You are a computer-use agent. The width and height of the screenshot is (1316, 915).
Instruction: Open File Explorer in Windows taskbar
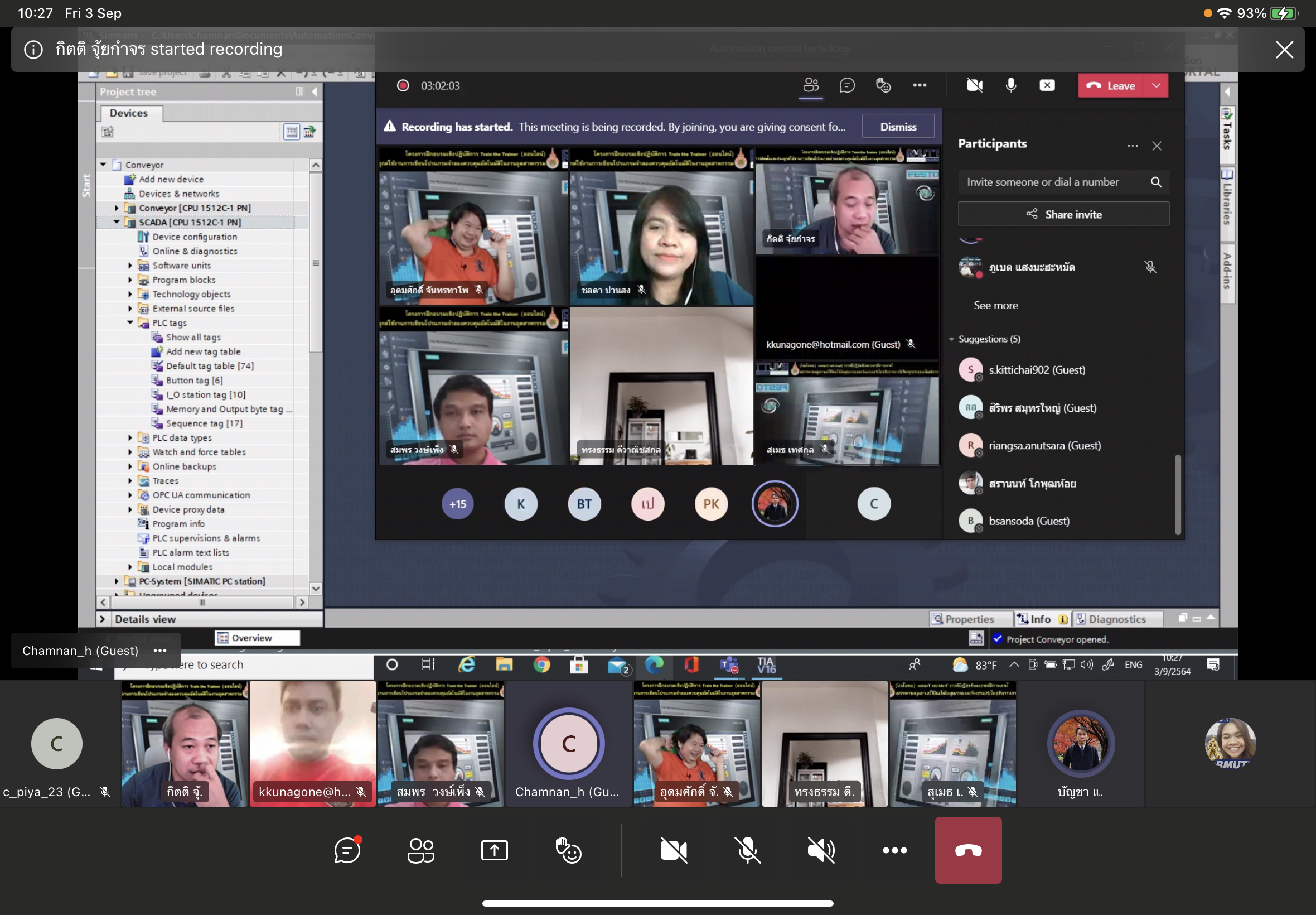pyautogui.click(x=504, y=664)
